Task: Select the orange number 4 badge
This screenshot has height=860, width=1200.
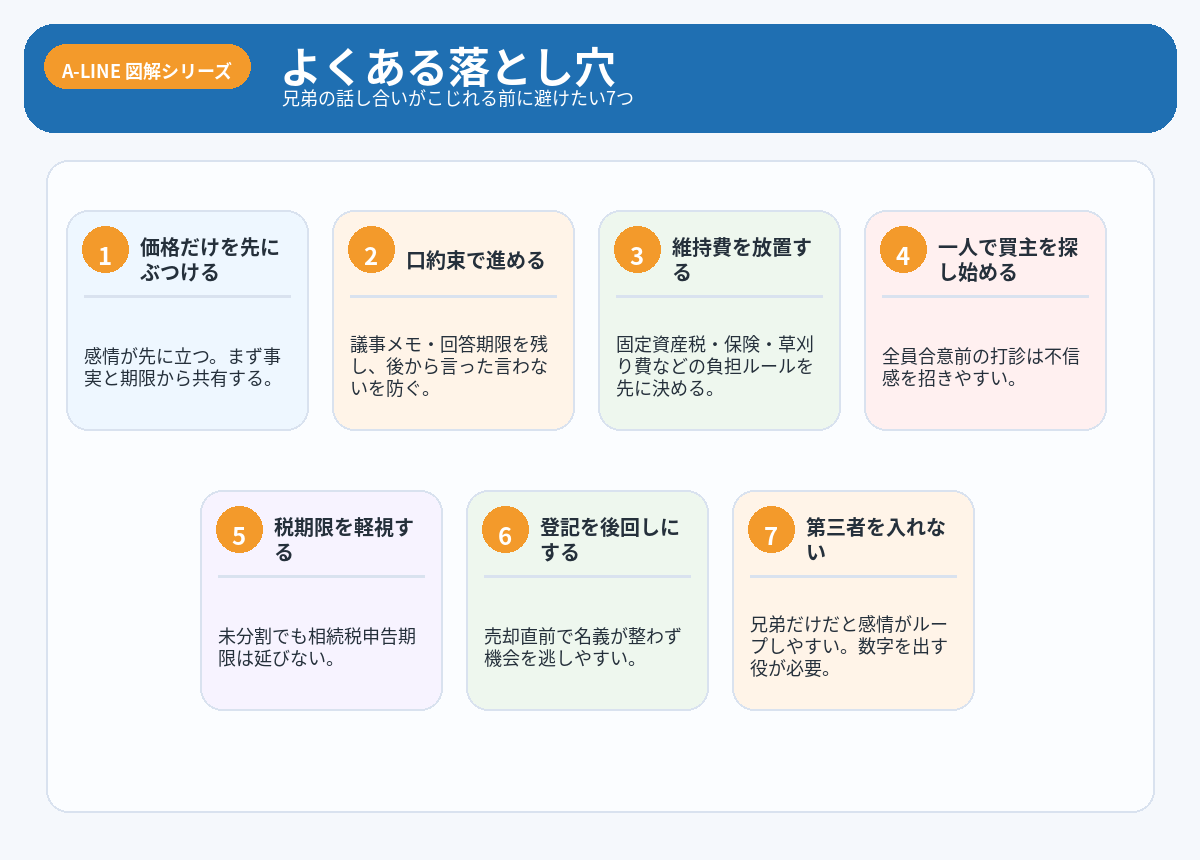Action: [903, 254]
